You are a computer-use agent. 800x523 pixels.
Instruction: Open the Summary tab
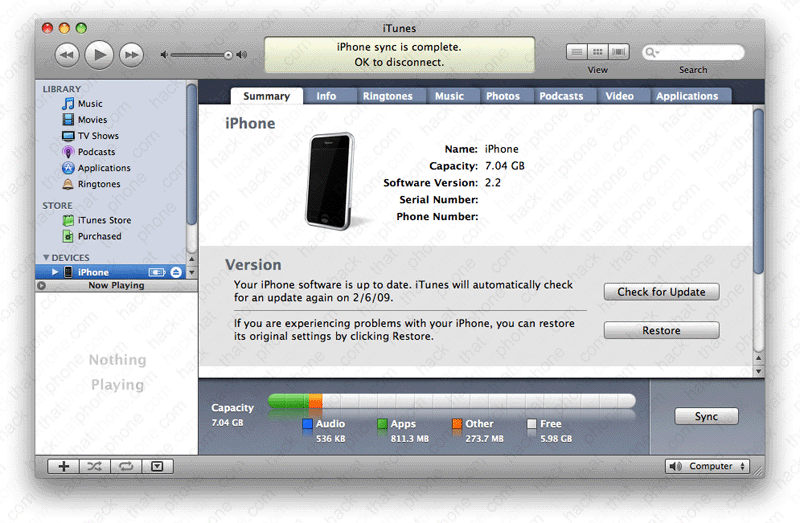click(266, 96)
